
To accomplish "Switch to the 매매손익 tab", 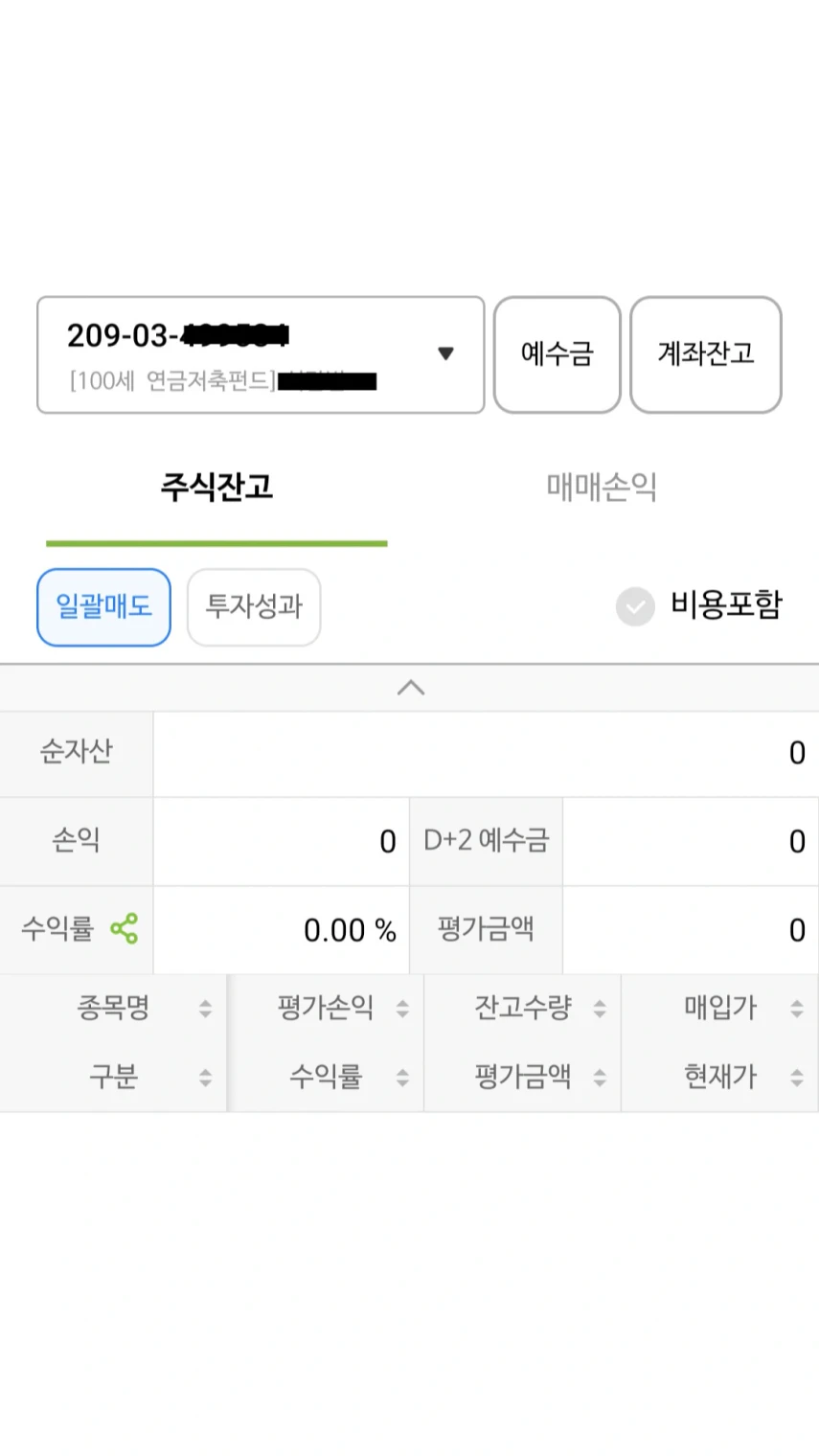I will (602, 488).
